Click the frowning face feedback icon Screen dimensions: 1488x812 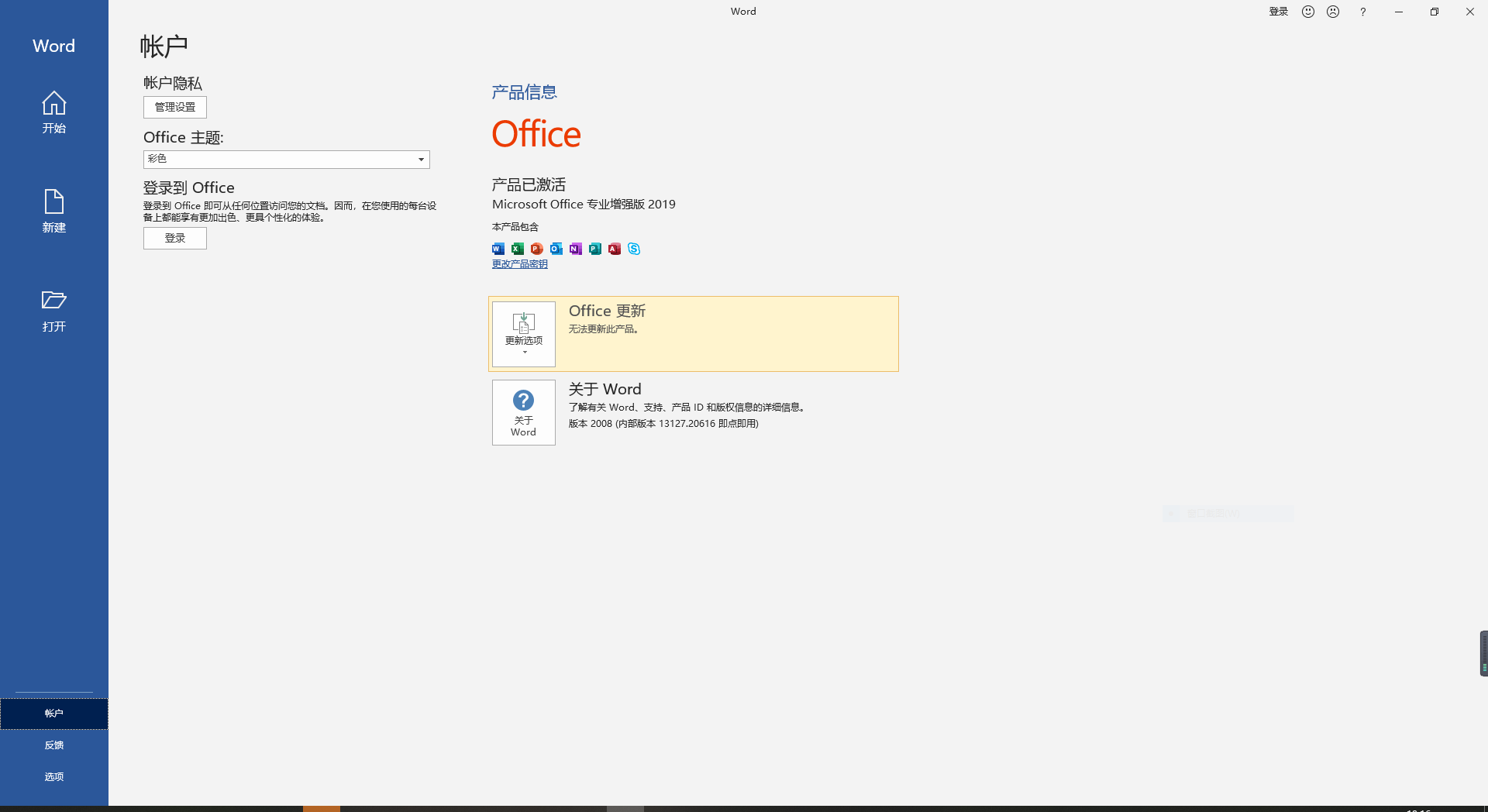[1333, 12]
